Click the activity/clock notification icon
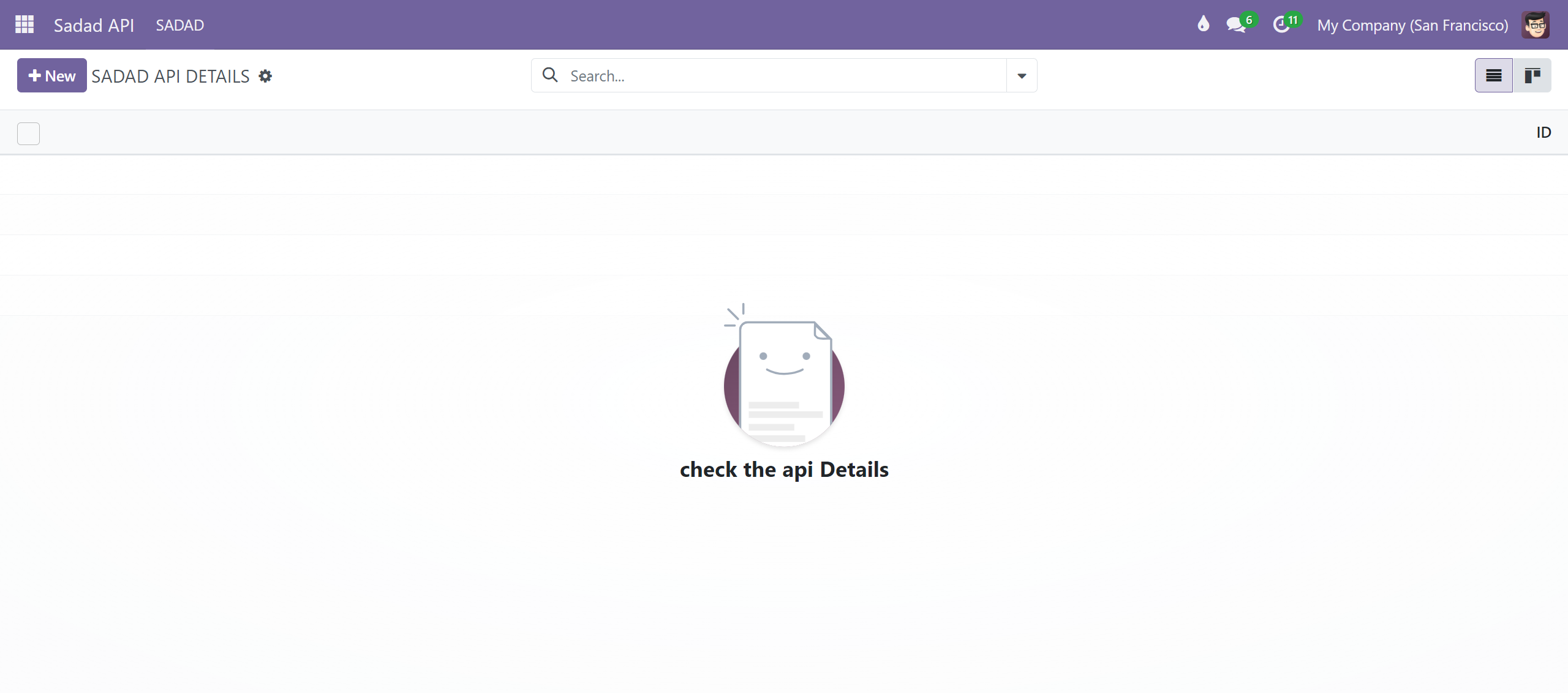 [1282, 24]
